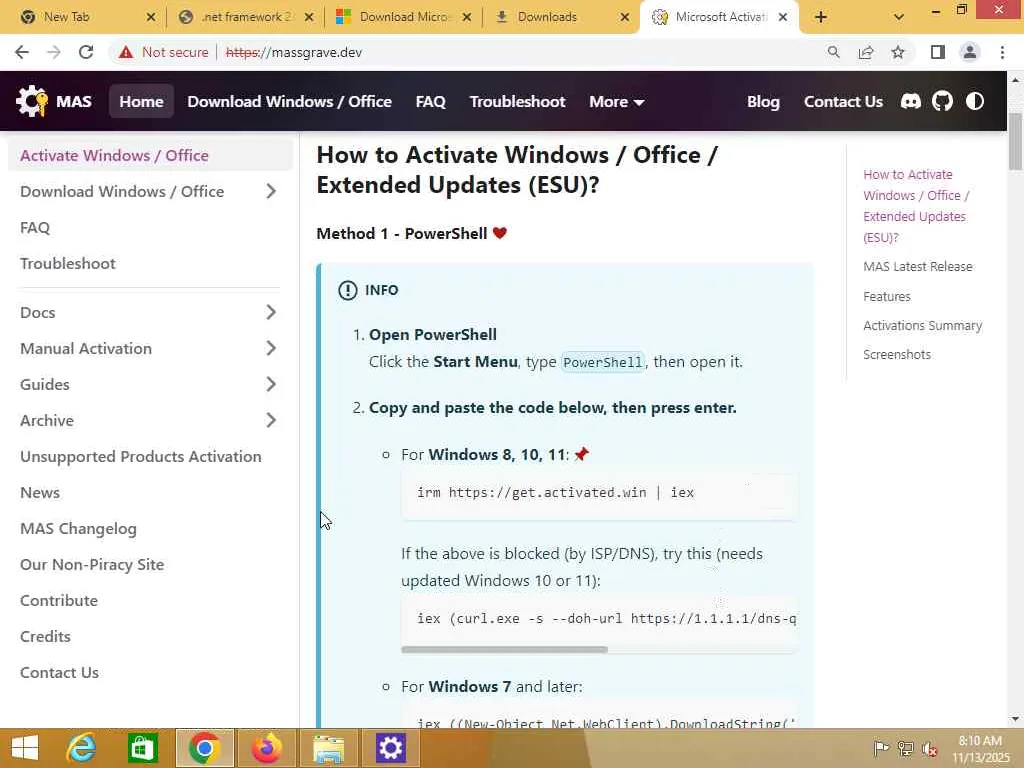Switch to Download Microsoft tab

(404, 17)
